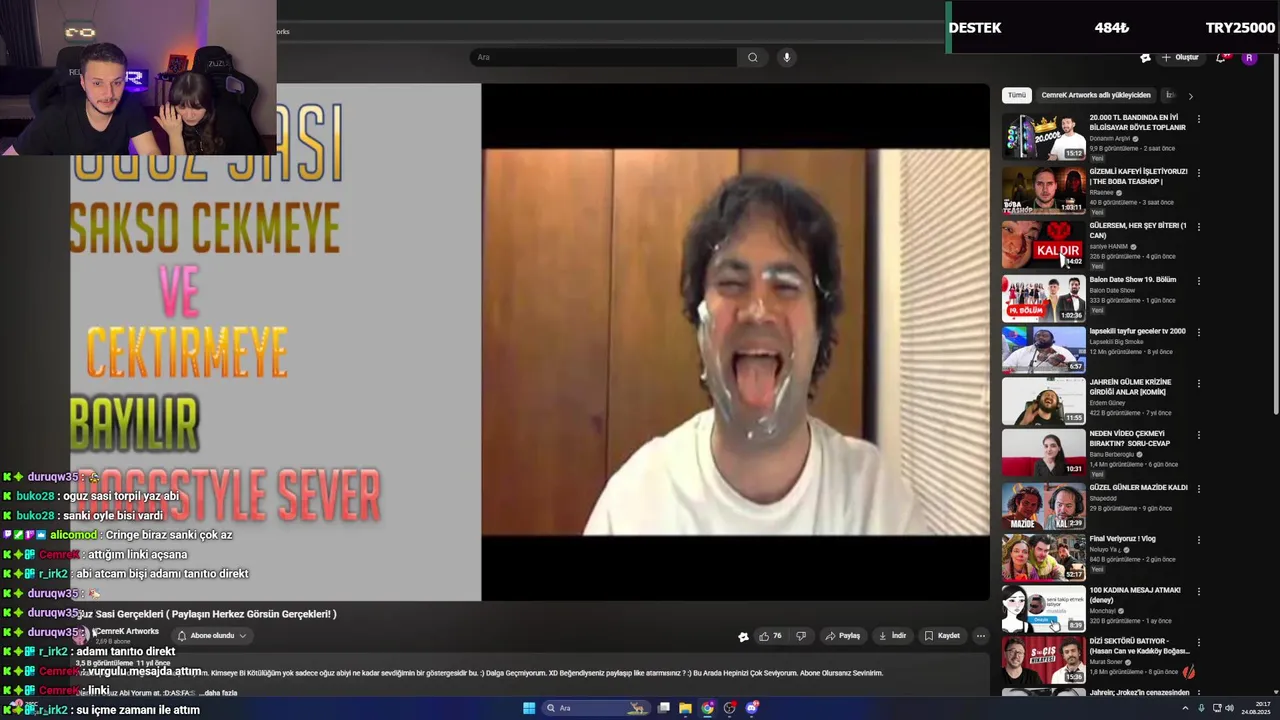
Task: Open 'GİZEMLİ KAFEYİ İŞLETİYORUZ' video thumbnail
Action: coord(1043,191)
